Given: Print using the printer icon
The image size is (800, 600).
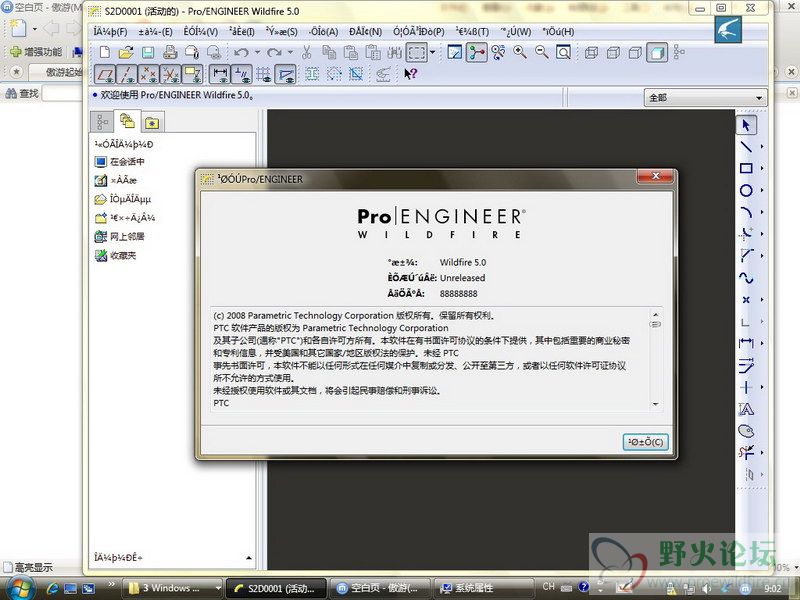Looking at the screenshot, I should tap(170, 52).
